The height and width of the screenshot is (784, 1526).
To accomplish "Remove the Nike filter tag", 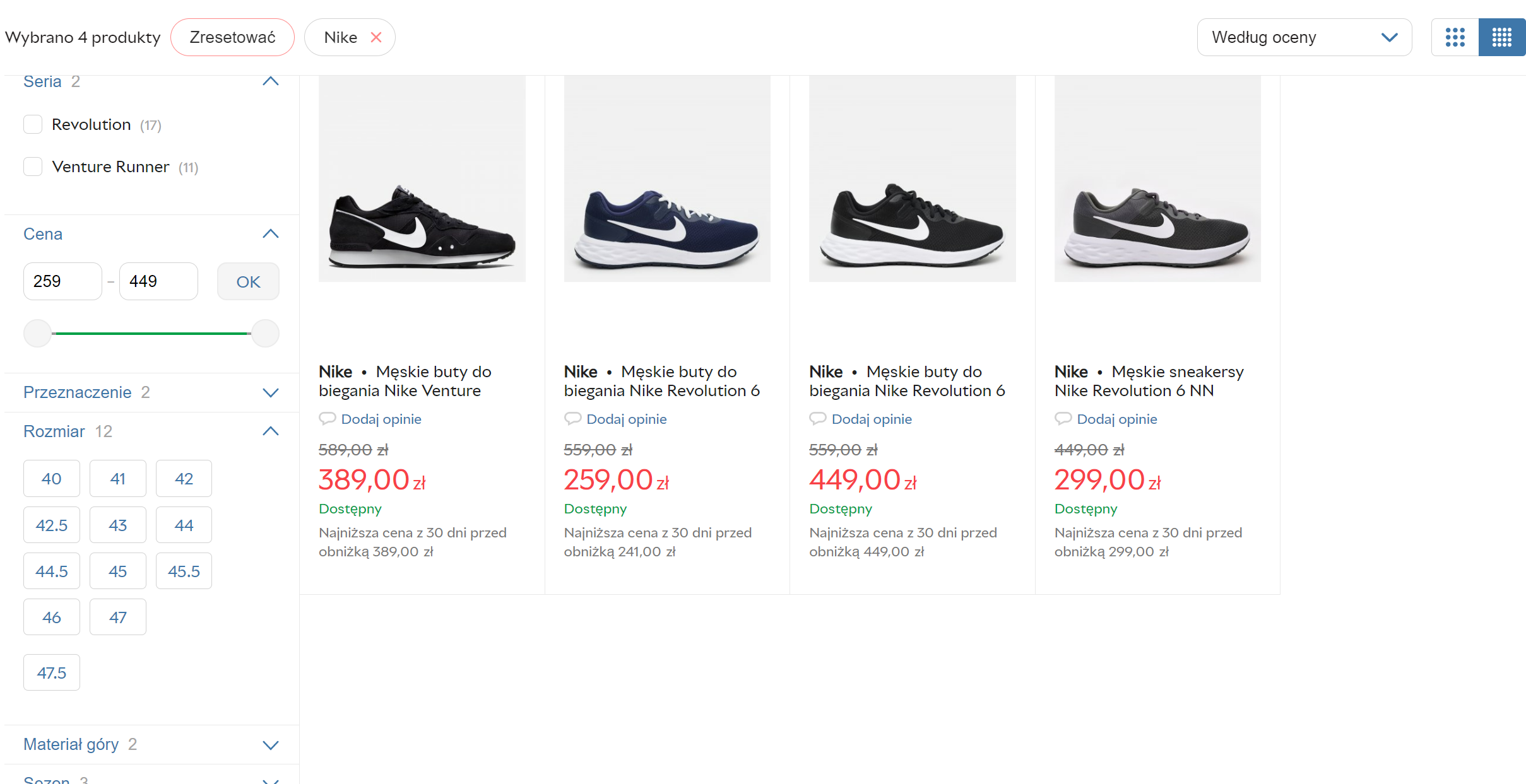I will pyautogui.click(x=376, y=37).
